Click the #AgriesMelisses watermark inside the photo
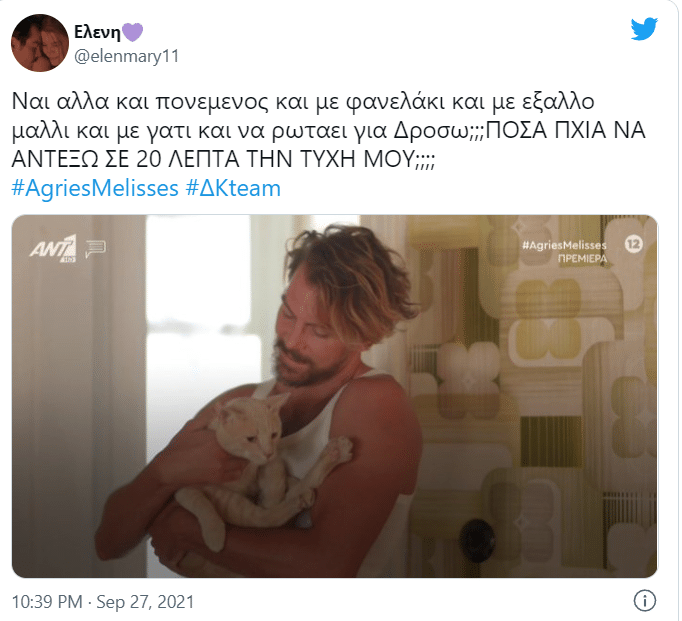 564,245
